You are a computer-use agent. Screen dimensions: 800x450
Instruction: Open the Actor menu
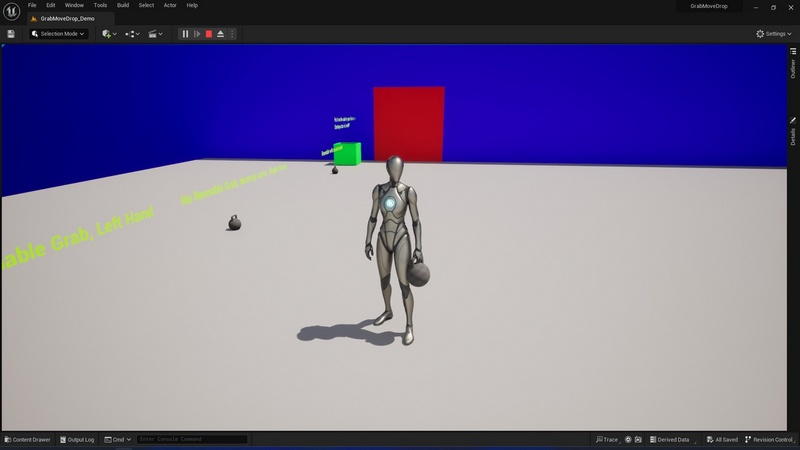pos(169,5)
